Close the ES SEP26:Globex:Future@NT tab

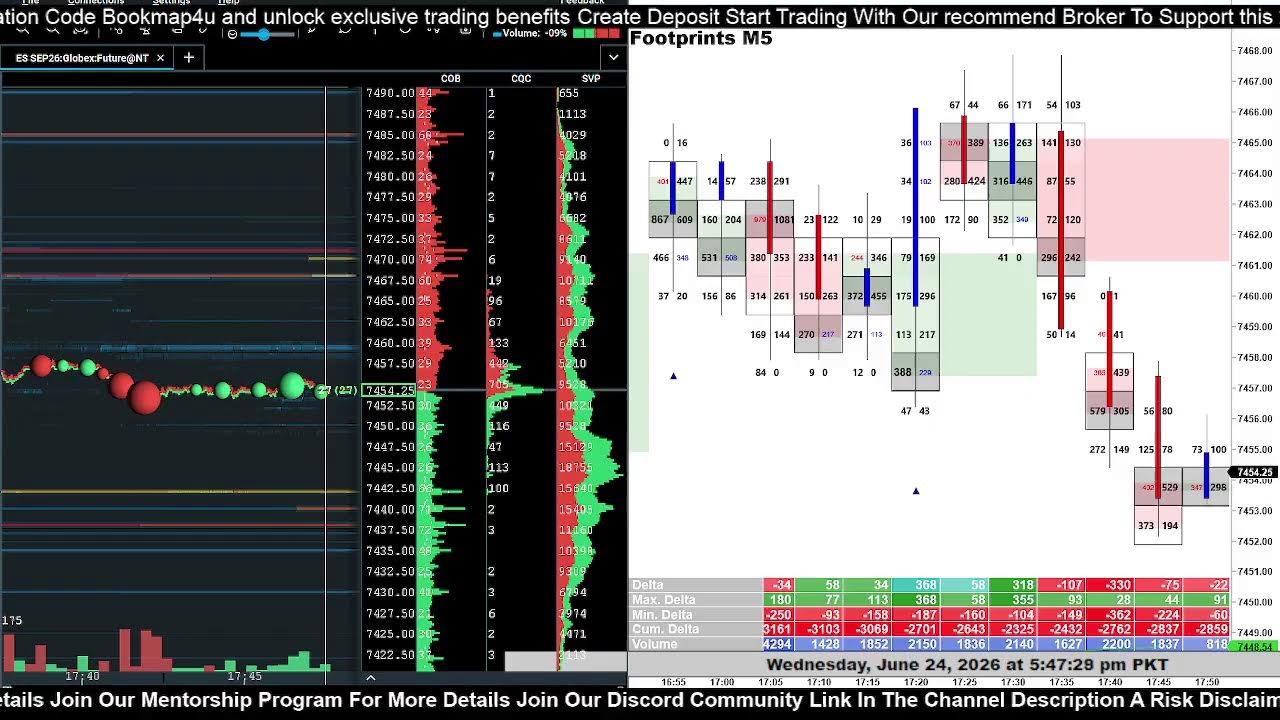coord(160,58)
